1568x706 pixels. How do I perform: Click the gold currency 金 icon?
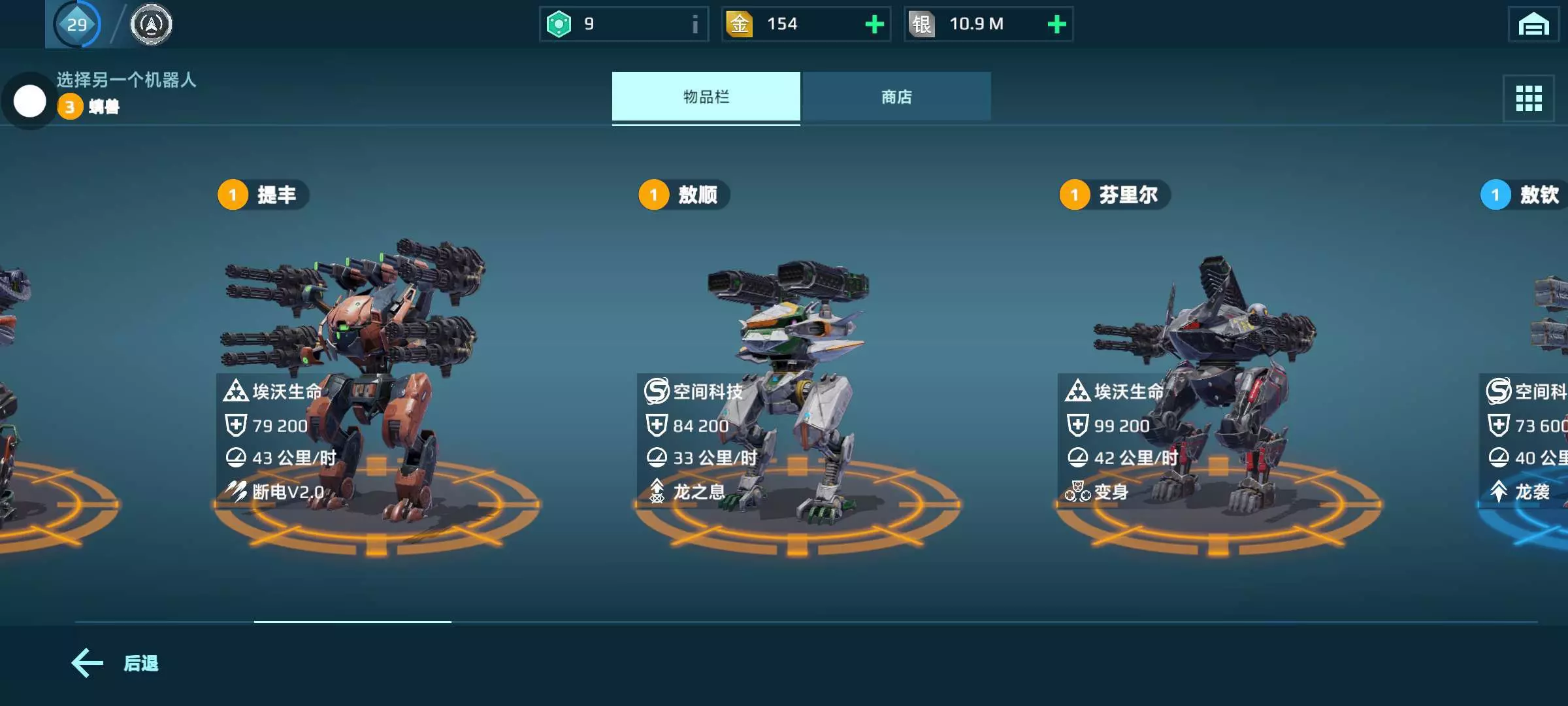coord(739,24)
